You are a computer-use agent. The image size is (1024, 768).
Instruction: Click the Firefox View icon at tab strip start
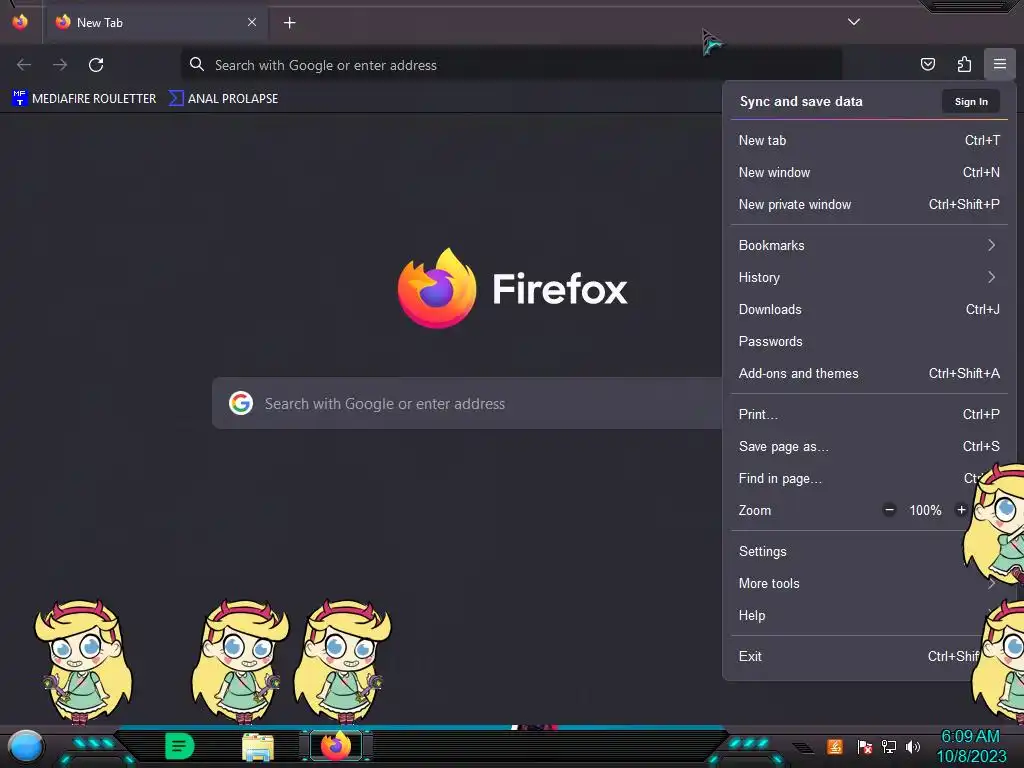pyautogui.click(x=20, y=22)
